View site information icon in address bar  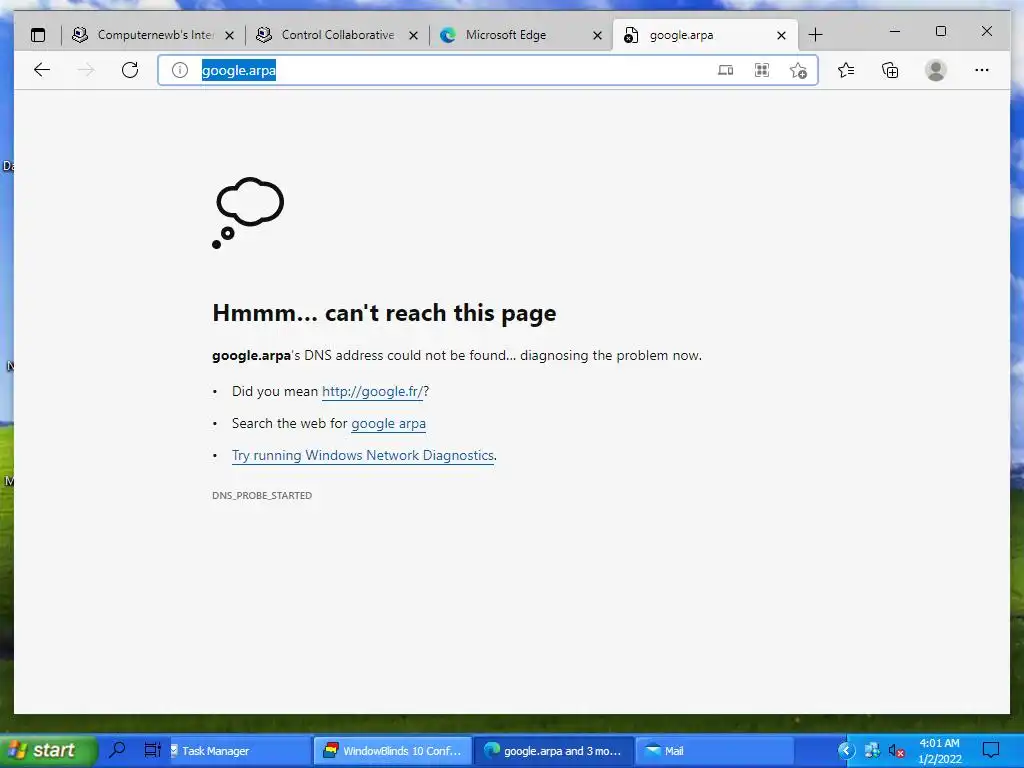(x=180, y=70)
